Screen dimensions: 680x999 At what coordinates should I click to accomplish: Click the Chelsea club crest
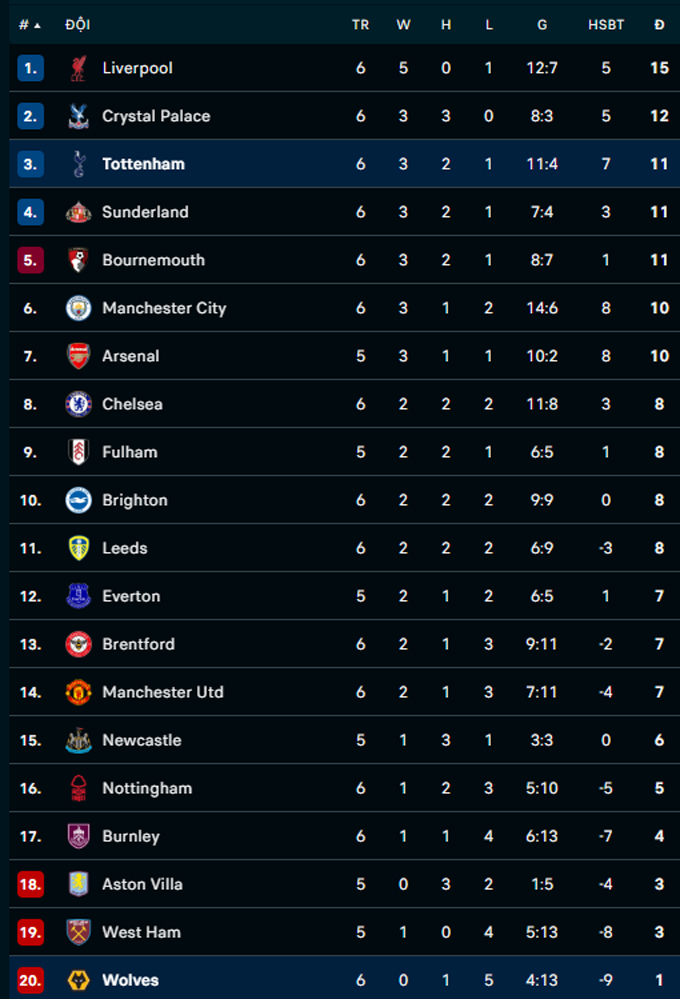coord(78,404)
